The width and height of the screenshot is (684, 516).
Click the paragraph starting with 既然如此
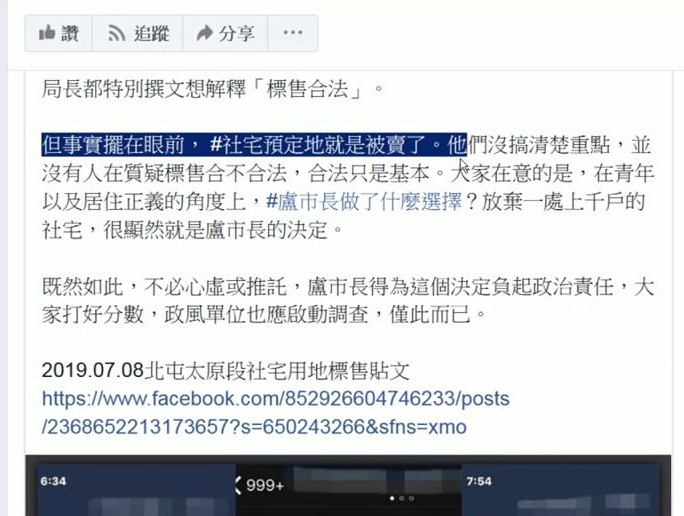348,301
